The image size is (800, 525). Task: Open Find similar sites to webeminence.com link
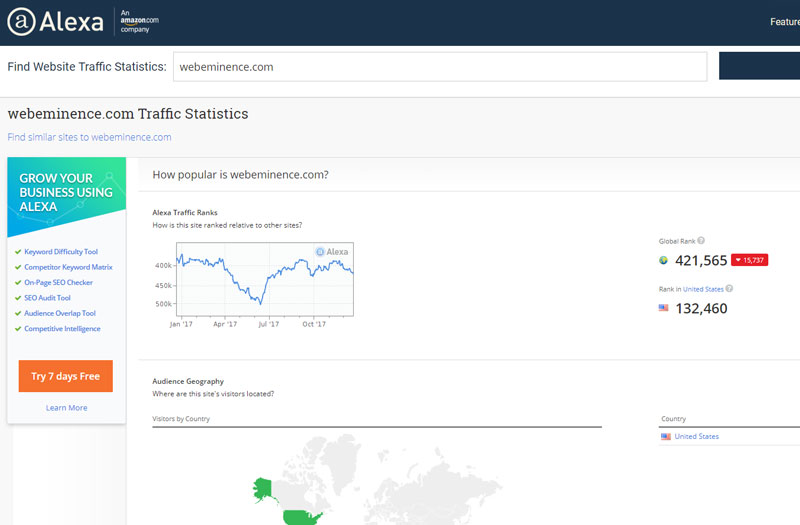(89, 137)
